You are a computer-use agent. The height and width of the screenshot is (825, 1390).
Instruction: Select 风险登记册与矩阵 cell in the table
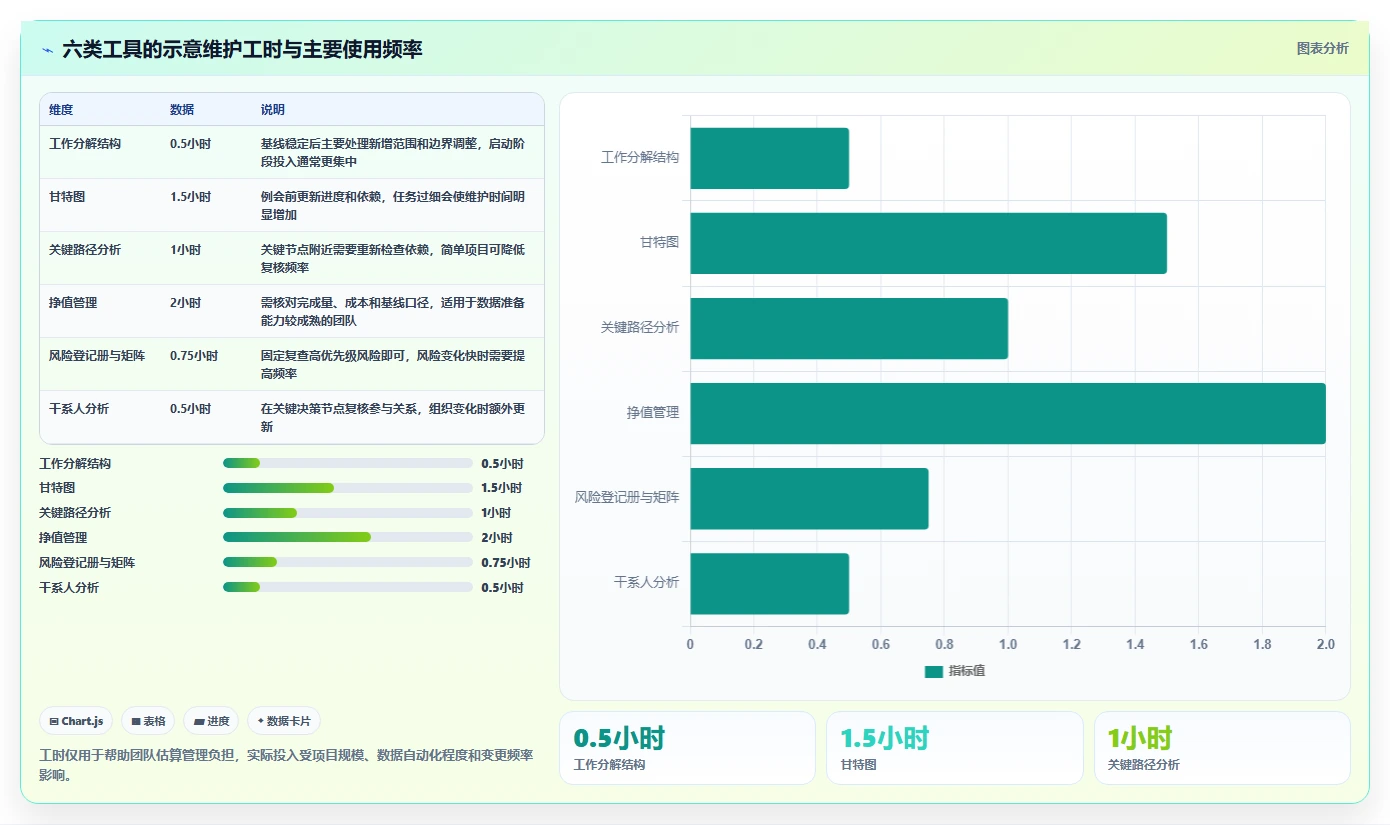[x=97, y=356]
